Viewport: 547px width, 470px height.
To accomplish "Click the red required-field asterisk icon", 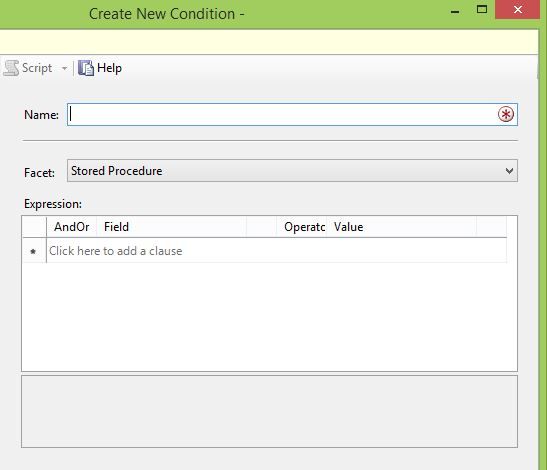I will (x=506, y=114).
